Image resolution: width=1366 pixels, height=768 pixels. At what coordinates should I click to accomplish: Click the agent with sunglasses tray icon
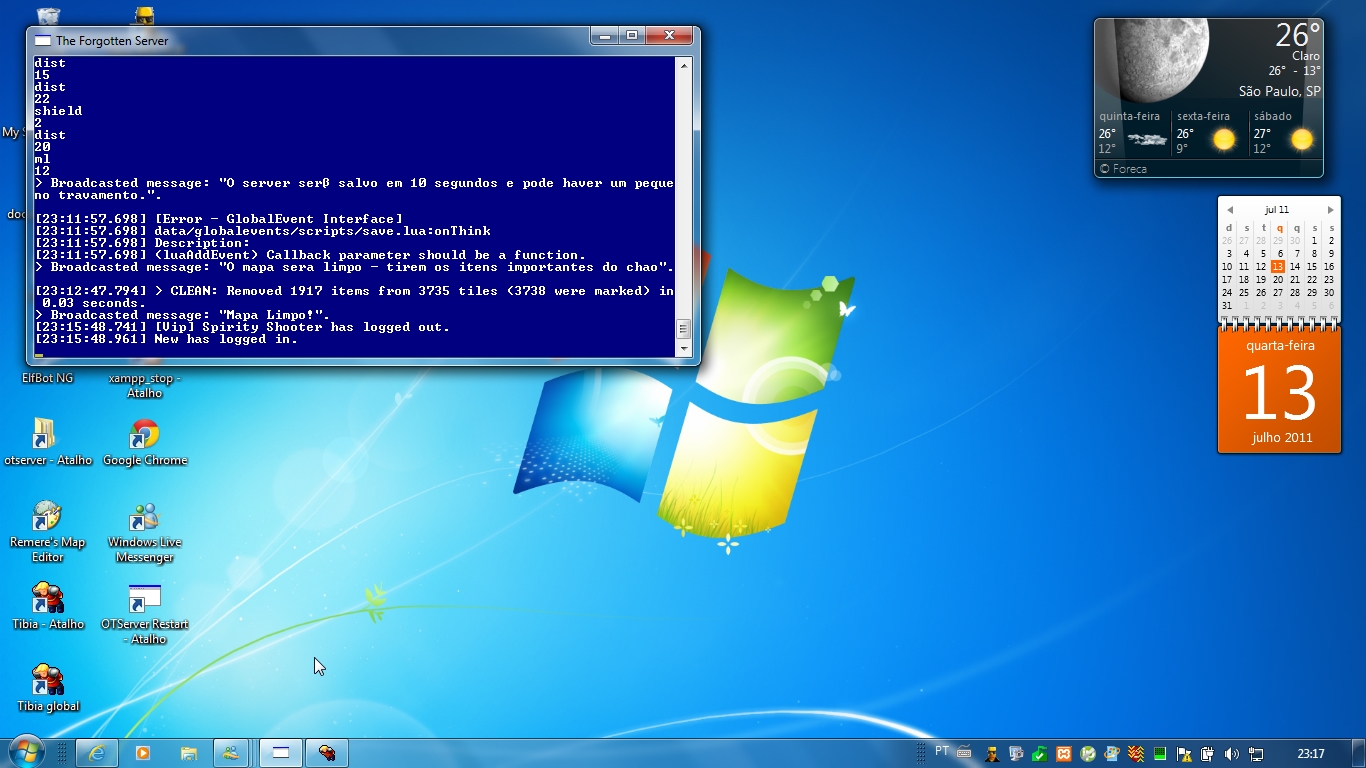[x=992, y=753]
